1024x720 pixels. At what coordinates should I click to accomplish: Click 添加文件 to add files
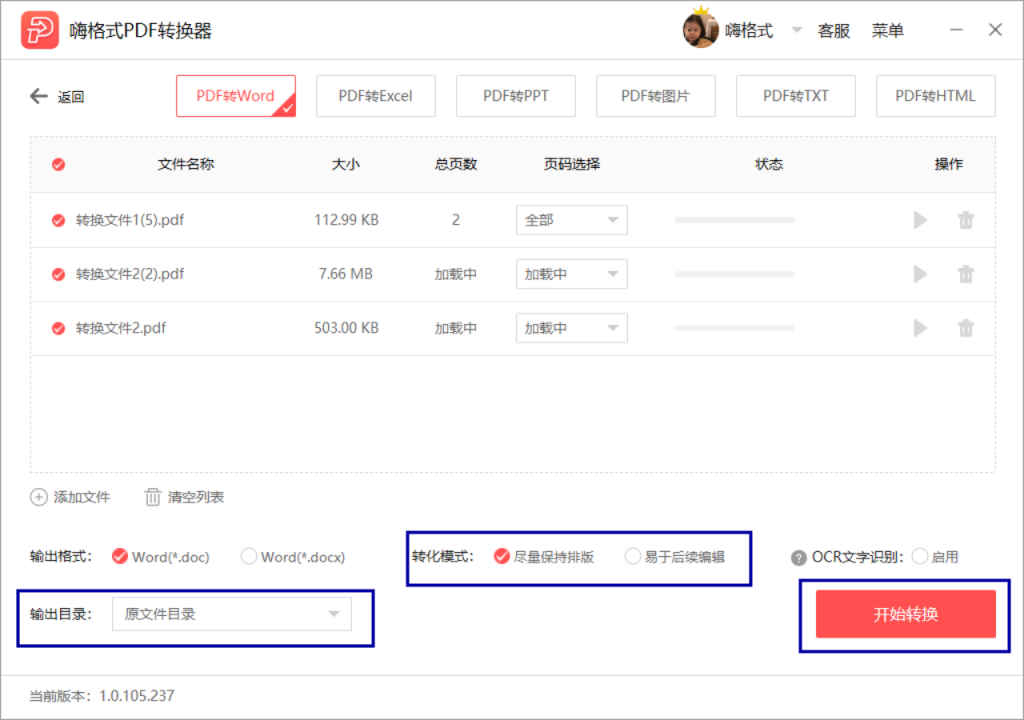[82, 497]
